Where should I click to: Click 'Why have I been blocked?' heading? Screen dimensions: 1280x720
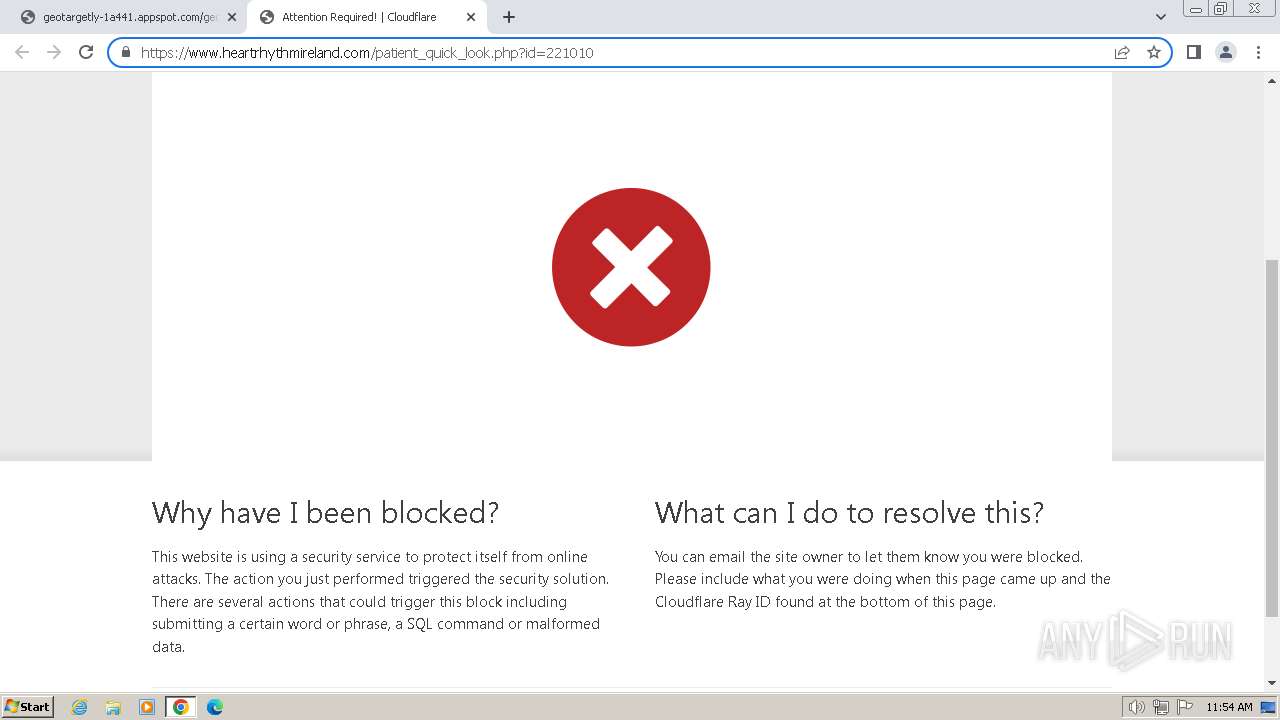[325, 513]
